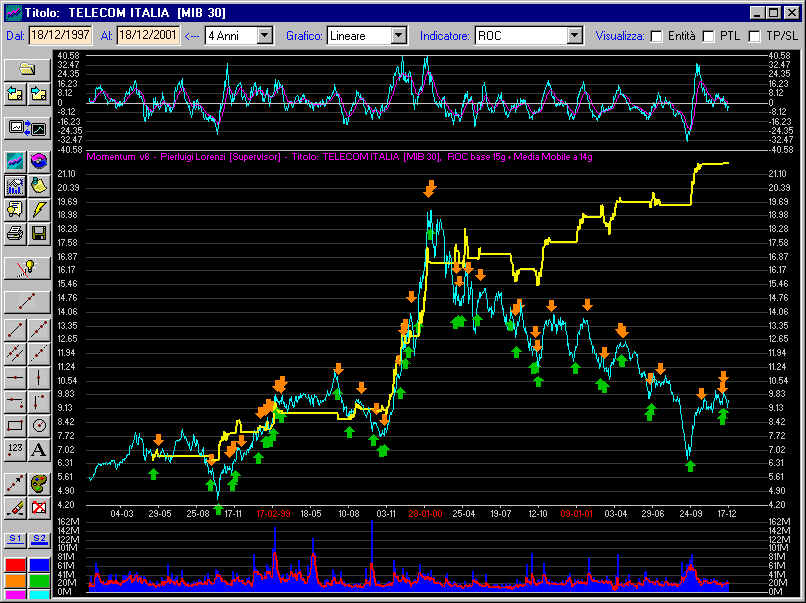Click the light bulb trendline icon
The width and height of the screenshot is (806, 603).
(27, 268)
